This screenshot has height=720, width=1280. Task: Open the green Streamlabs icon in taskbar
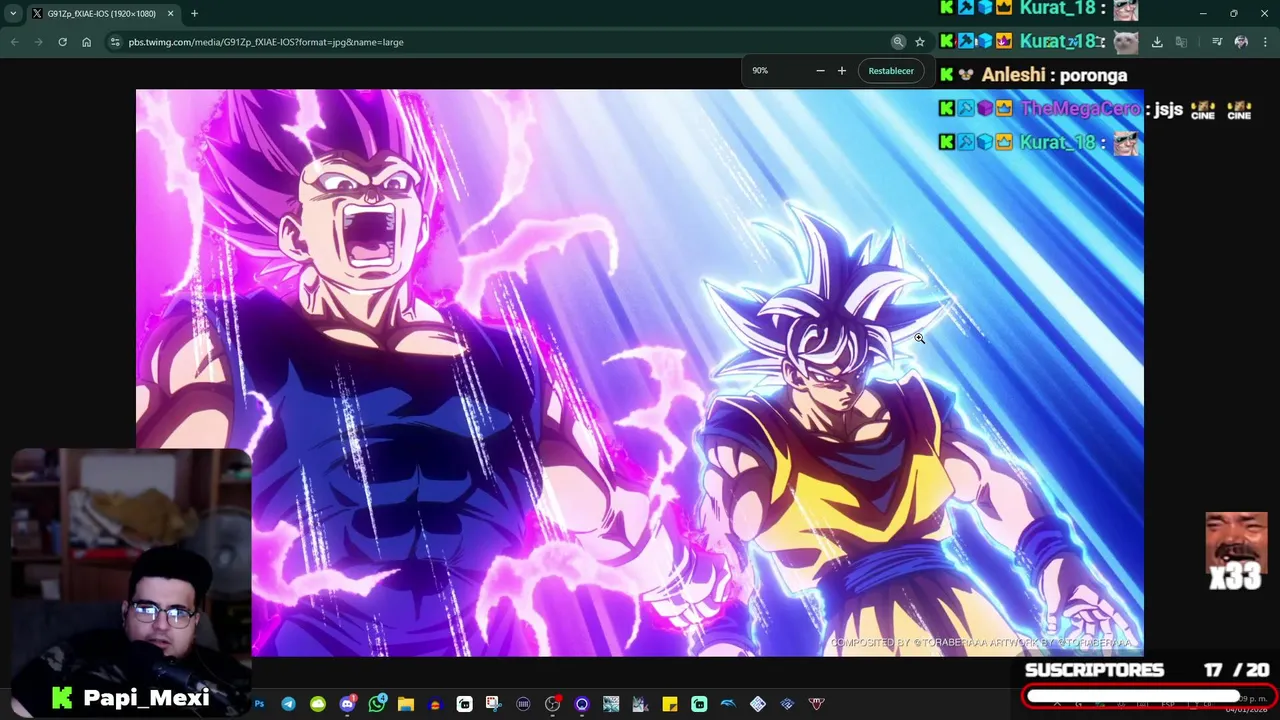[699, 704]
